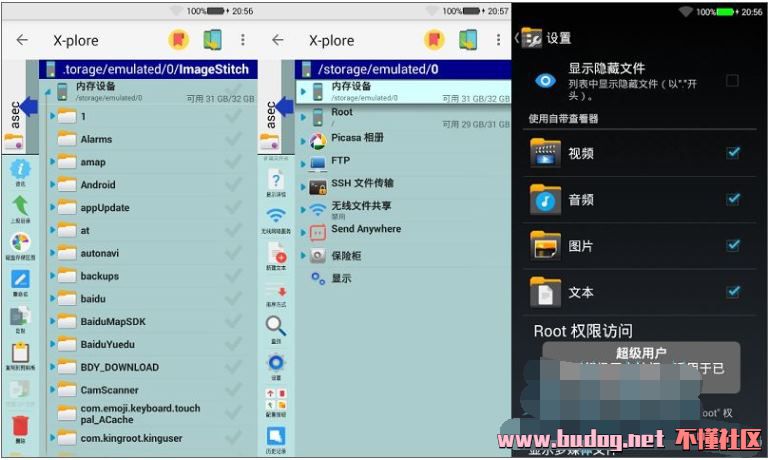Tap the settings folder icon to go back
This screenshot has height=460, width=771.
[x=531, y=37]
